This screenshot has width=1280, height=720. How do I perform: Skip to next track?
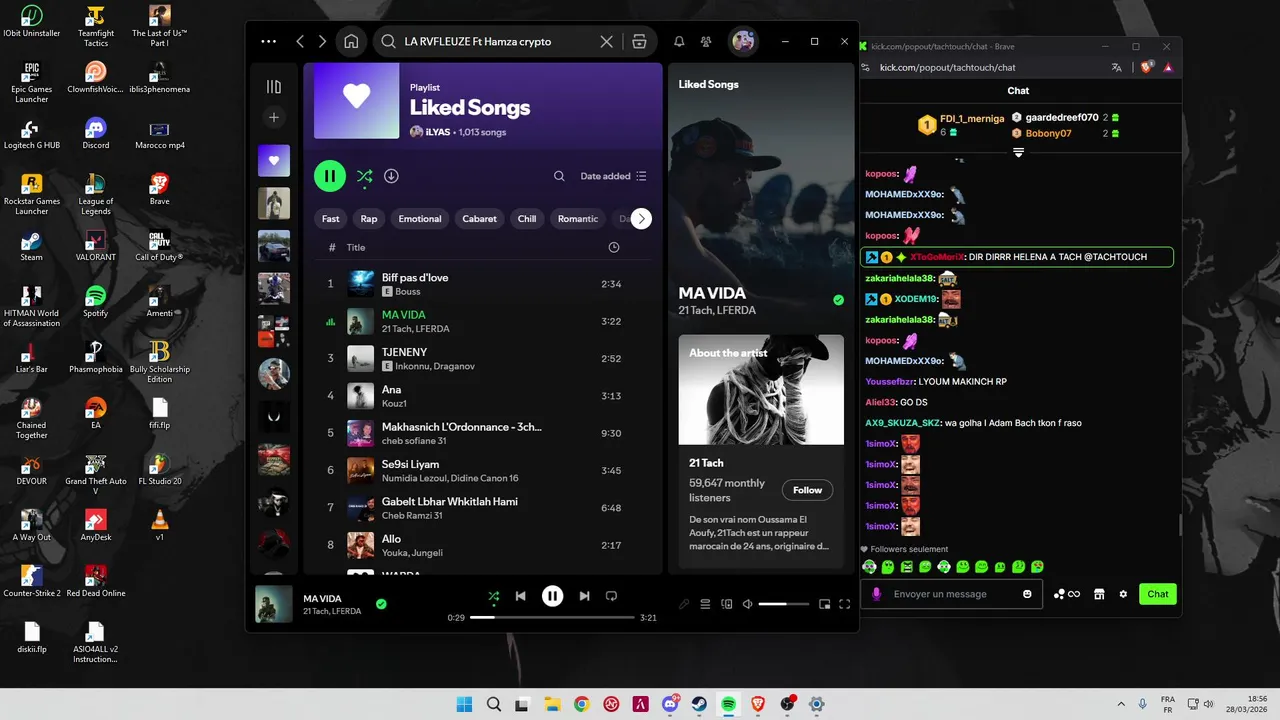click(x=584, y=596)
